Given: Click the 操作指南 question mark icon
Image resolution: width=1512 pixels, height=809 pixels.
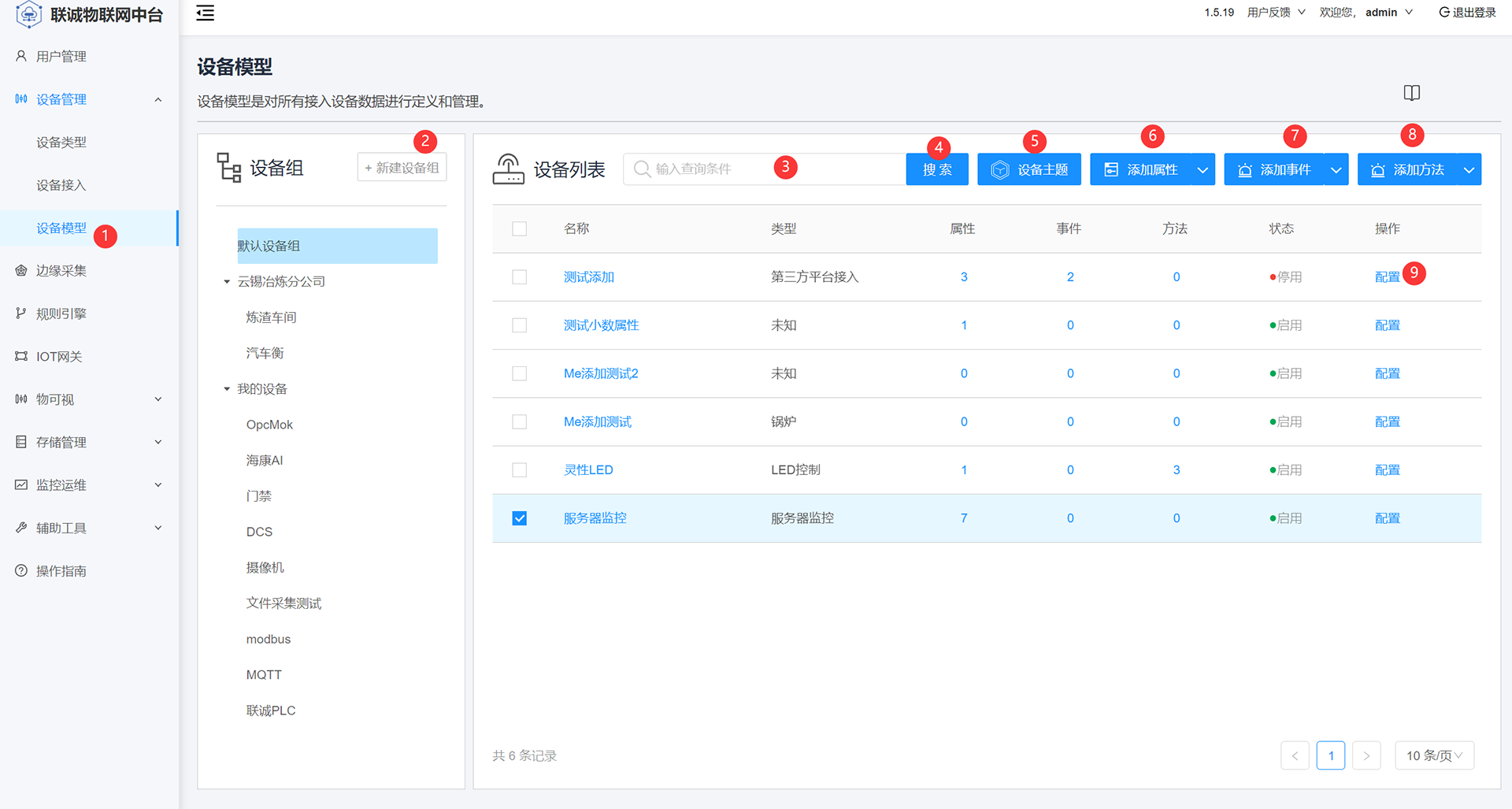Looking at the screenshot, I should point(21,570).
